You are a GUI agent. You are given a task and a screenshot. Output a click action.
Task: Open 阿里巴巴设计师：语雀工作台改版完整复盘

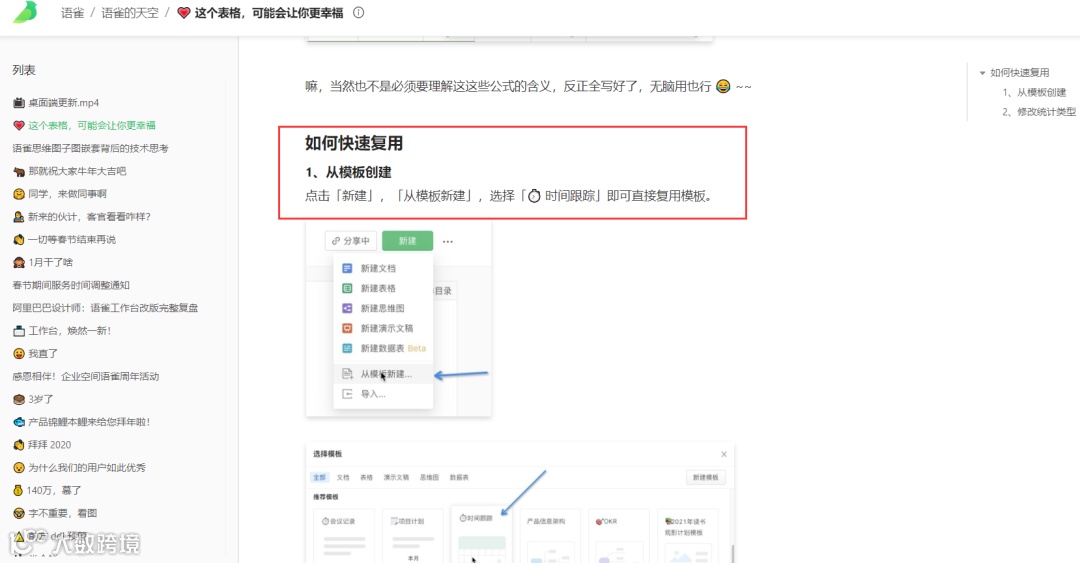[x=105, y=307]
